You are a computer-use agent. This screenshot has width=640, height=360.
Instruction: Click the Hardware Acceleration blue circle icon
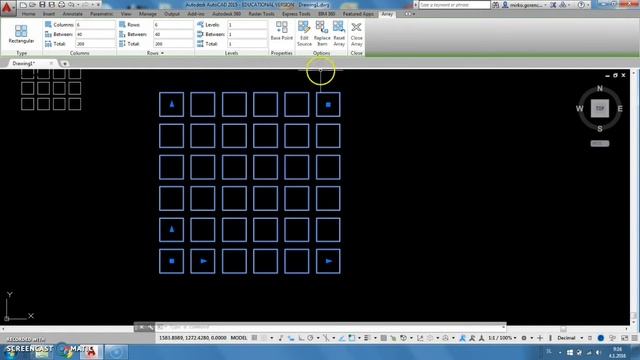coord(600,338)
